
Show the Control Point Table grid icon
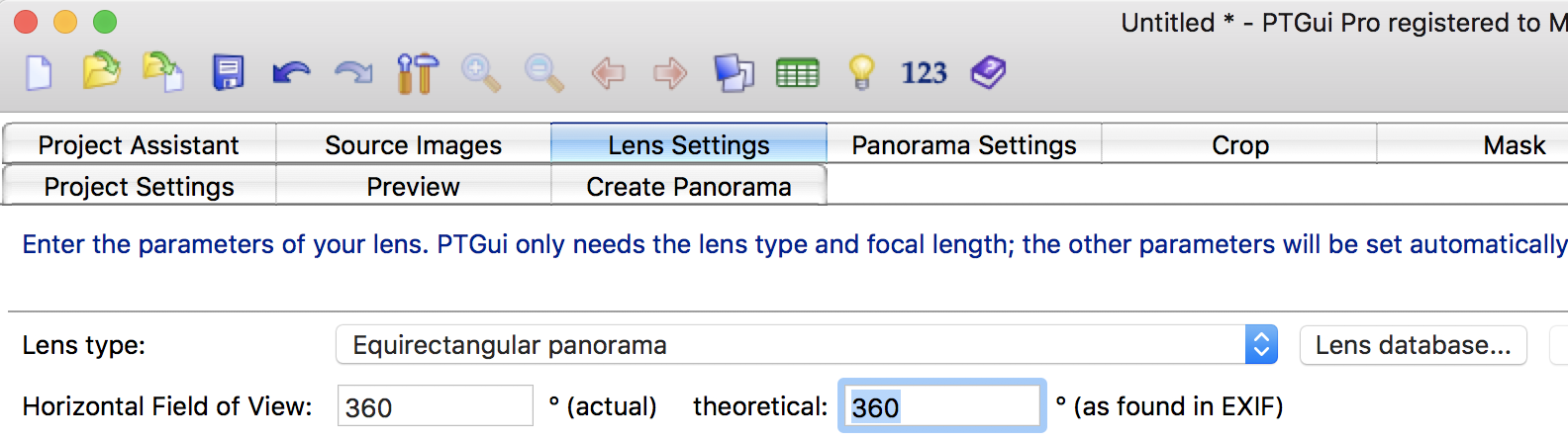(x=798, y=73)
